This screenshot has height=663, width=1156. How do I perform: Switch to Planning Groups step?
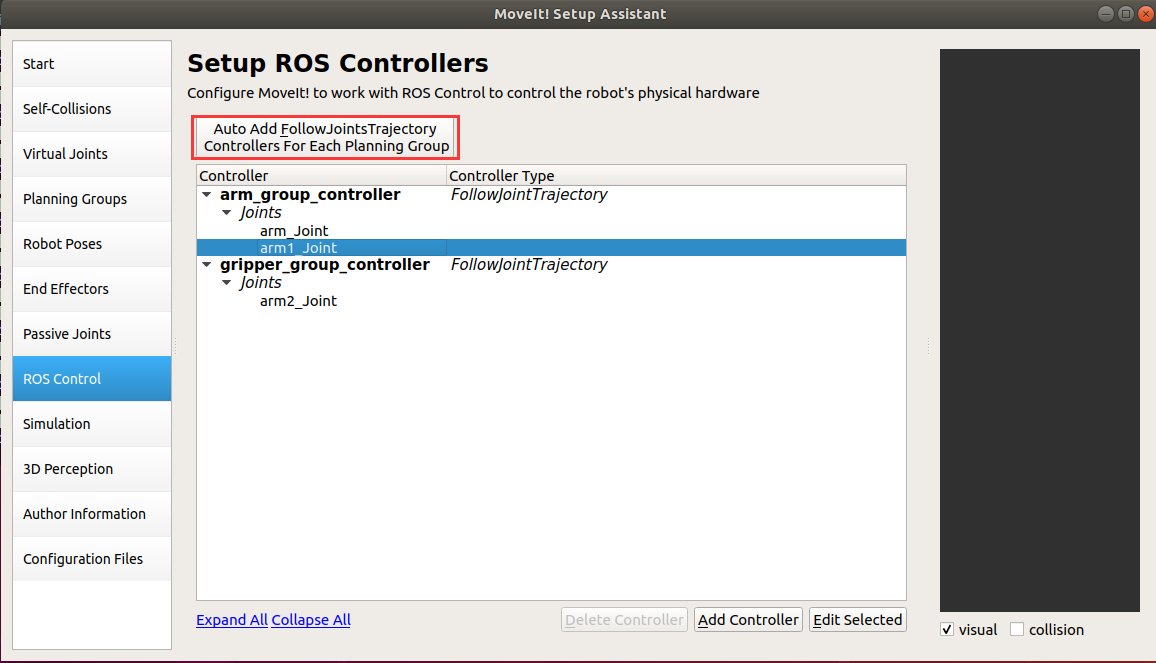pos(92,199)
